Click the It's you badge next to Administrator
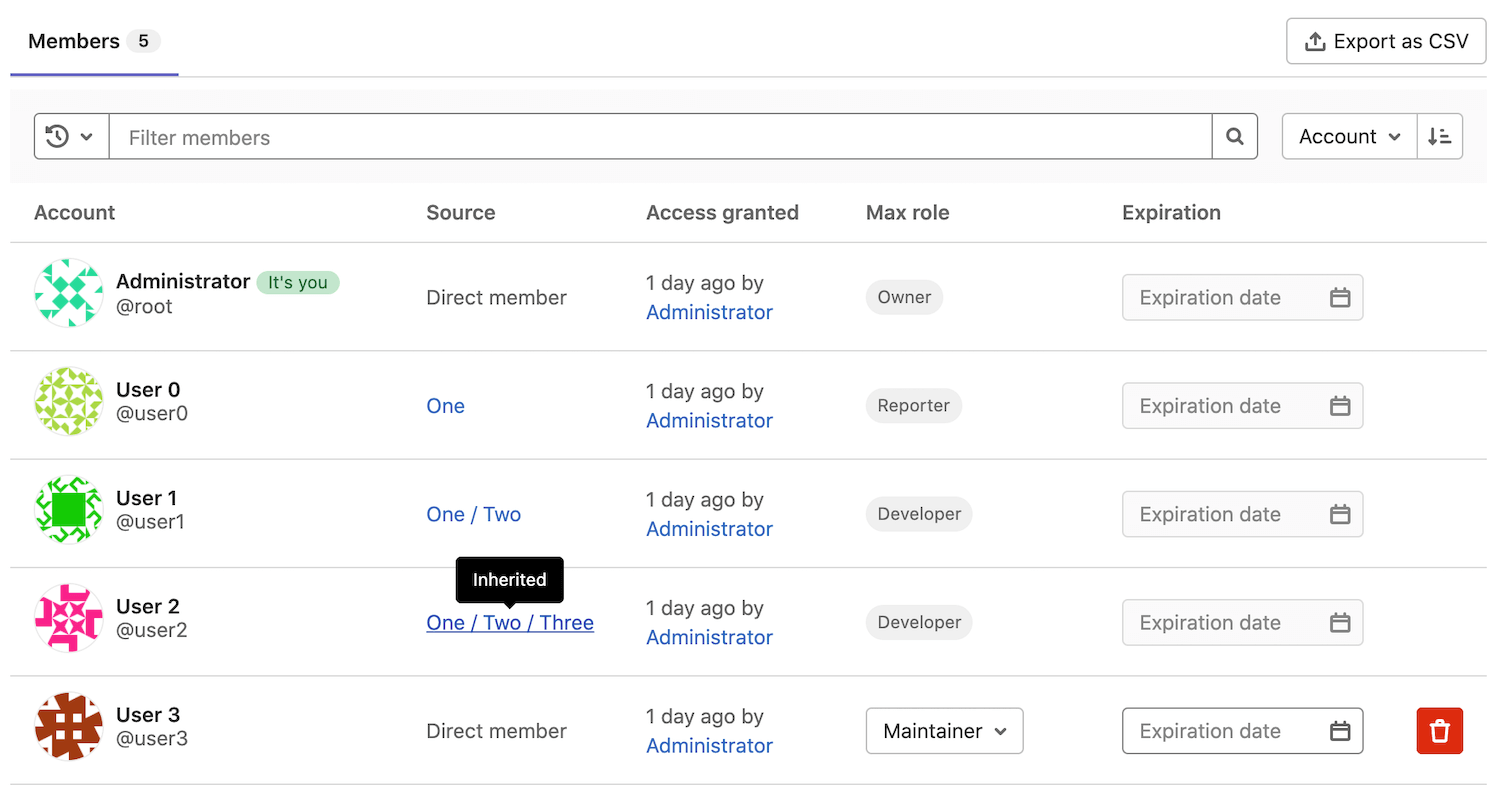 298,282
